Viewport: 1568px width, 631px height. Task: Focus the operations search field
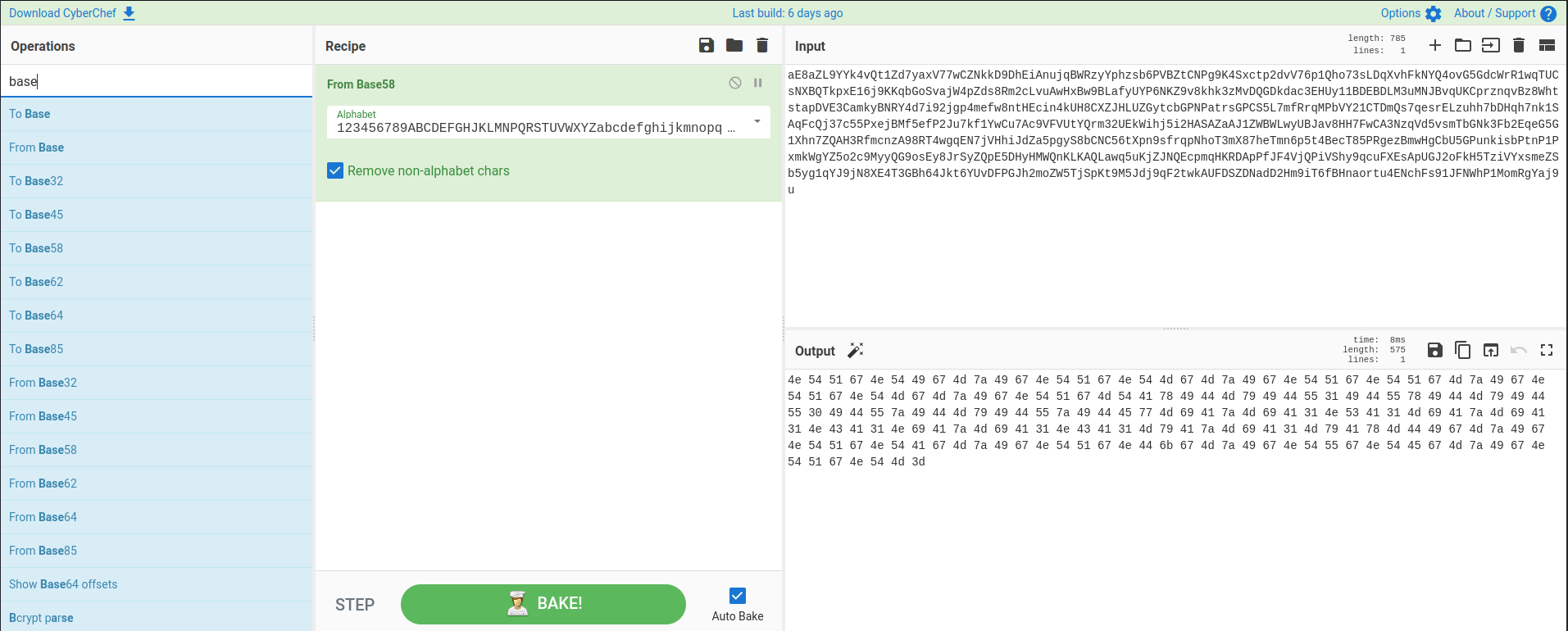pos(156,81)
